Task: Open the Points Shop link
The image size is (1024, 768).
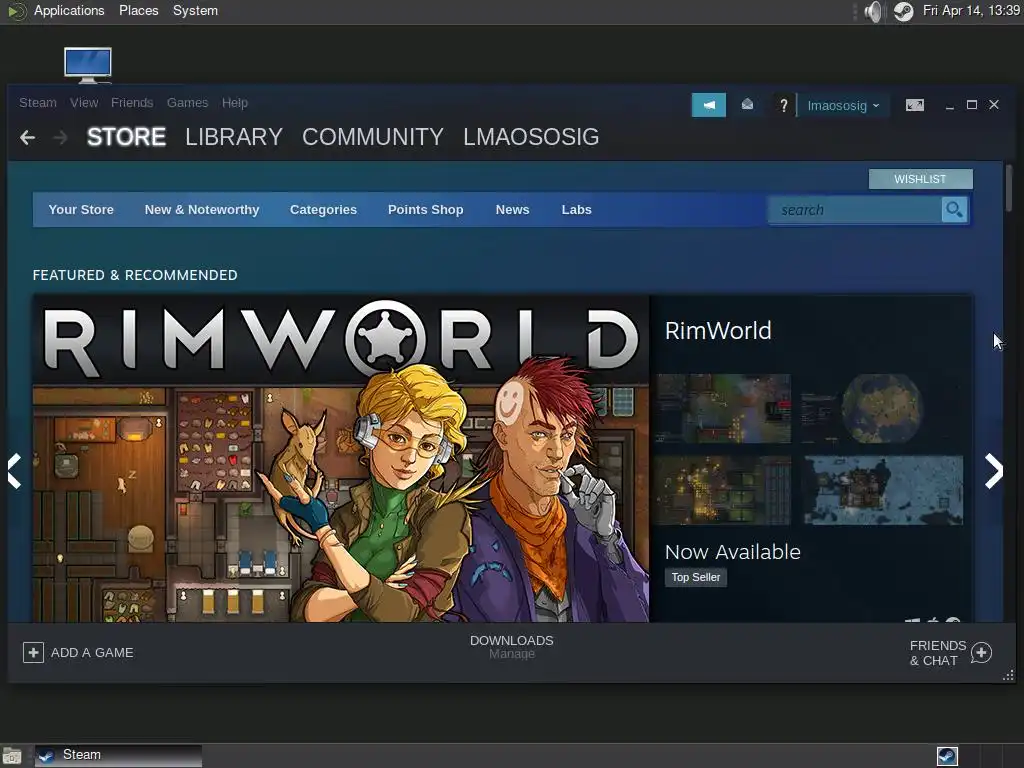Action: [x=426, y=210]
